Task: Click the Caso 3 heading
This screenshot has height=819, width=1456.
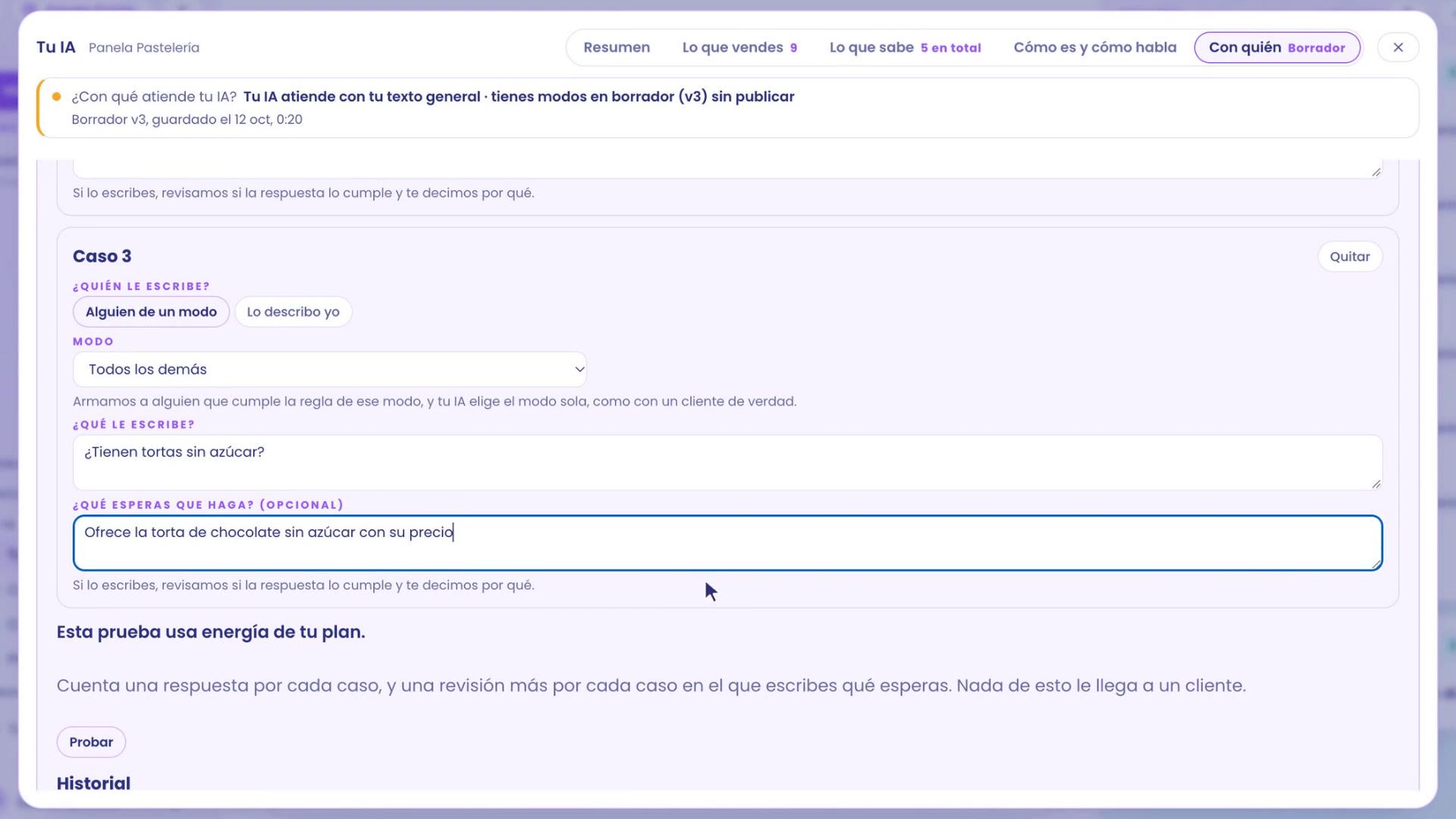Action: [102, 256]
